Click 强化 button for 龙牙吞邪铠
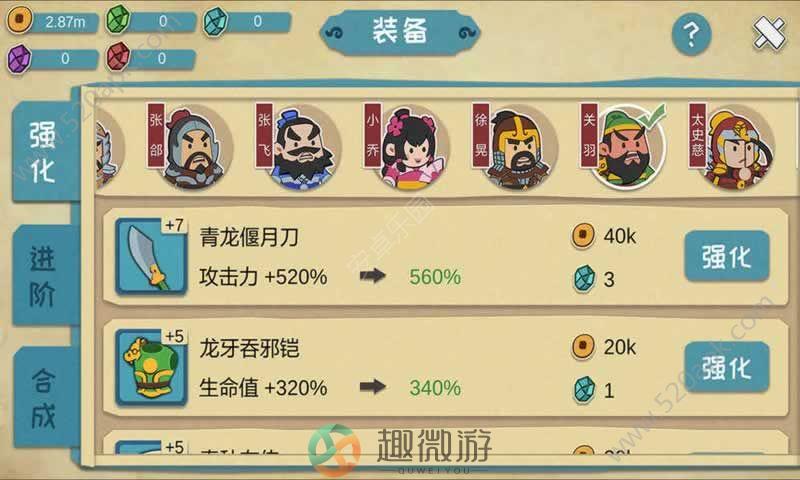Viewport: 800px width, 480px height. [x=727, y=367]
